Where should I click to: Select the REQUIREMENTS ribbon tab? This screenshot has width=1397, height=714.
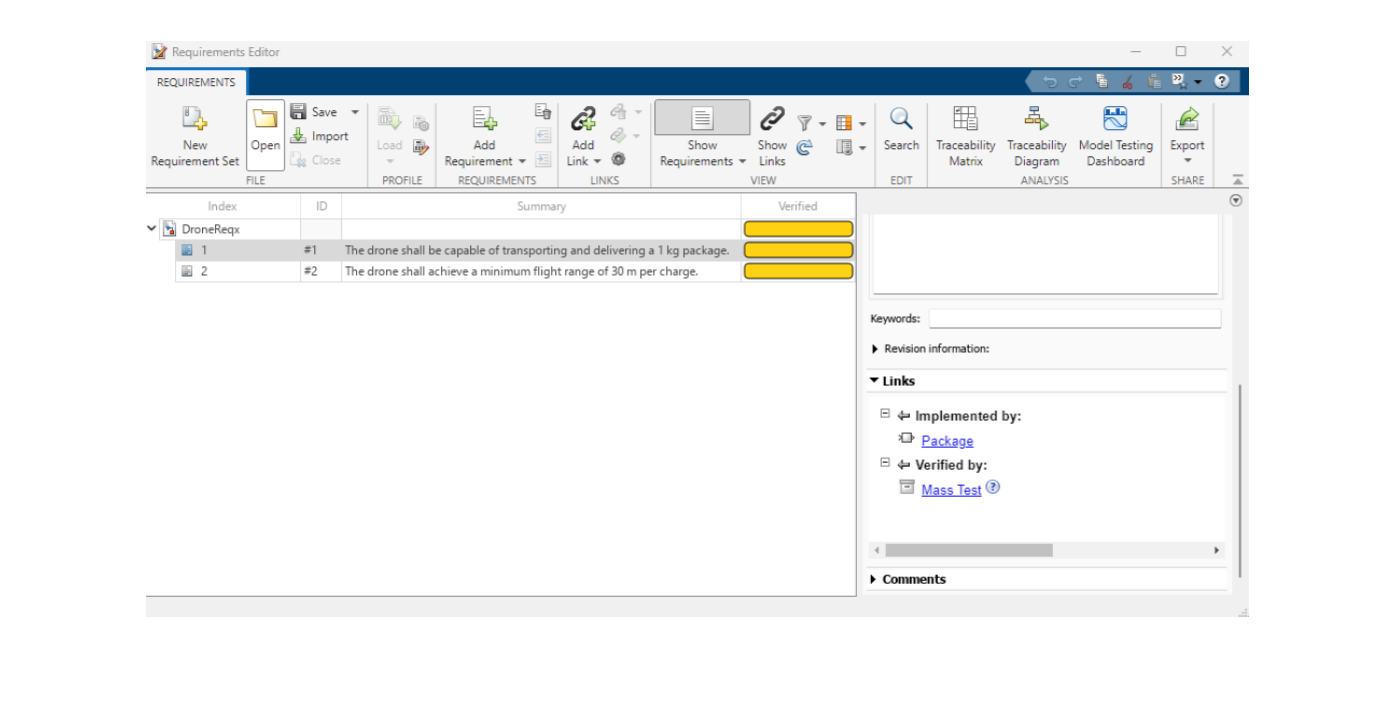click(196, 83)
